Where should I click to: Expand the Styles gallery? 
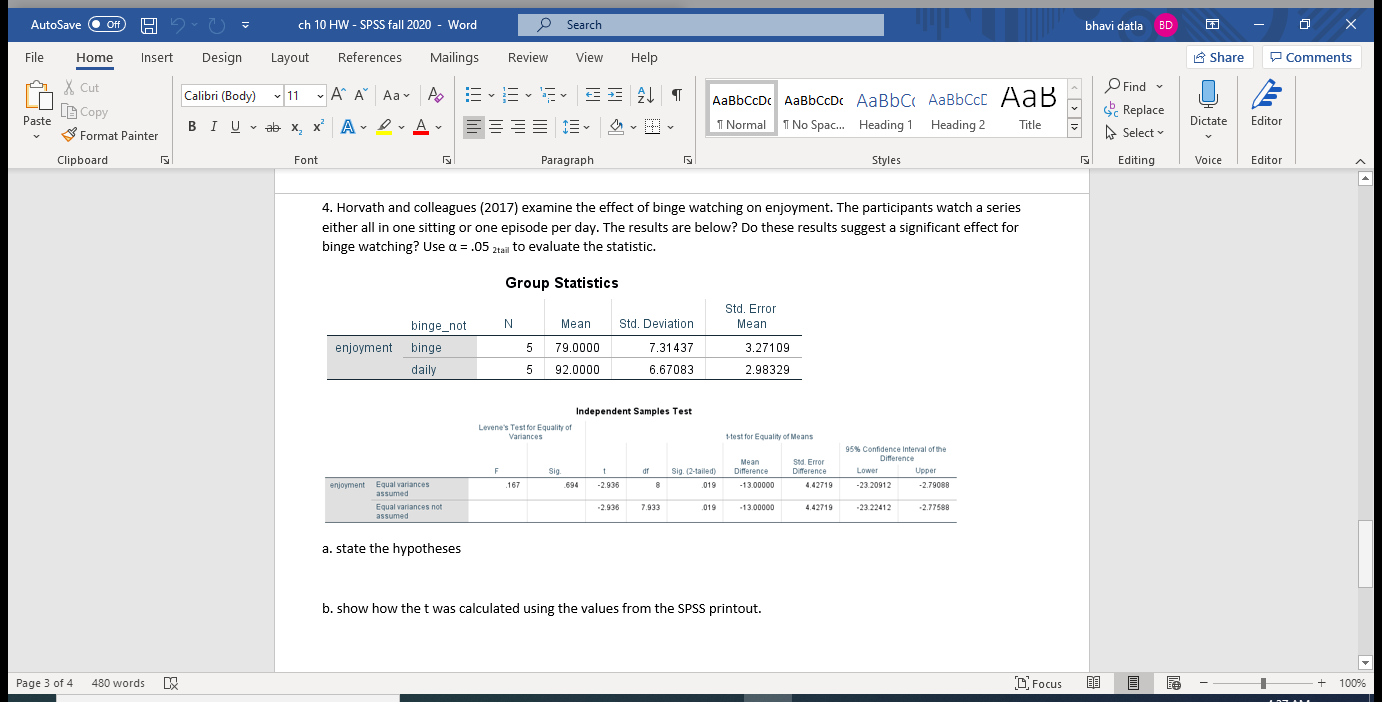click(x=1075, y=128)
